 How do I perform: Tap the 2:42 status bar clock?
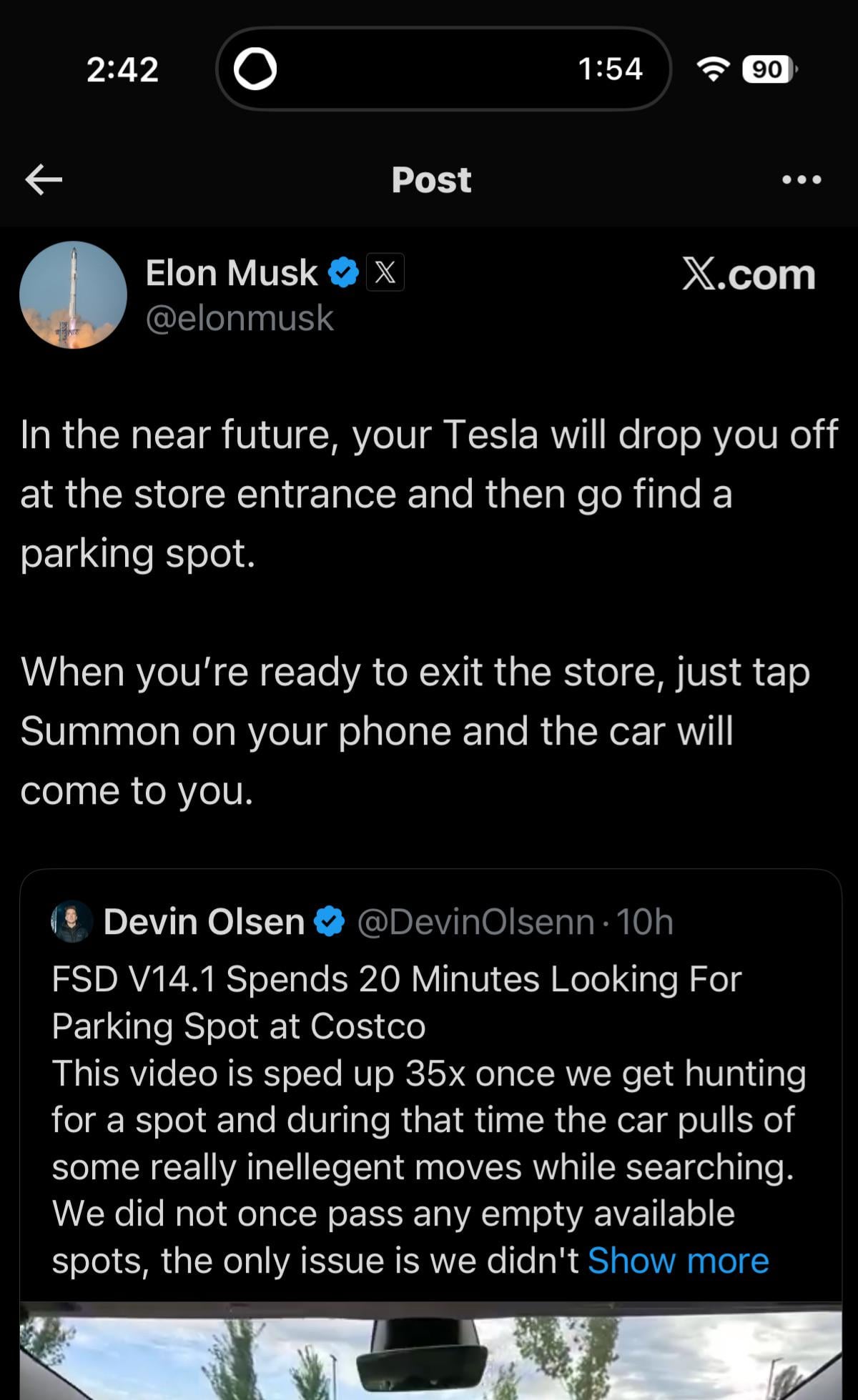pos(122,69)
